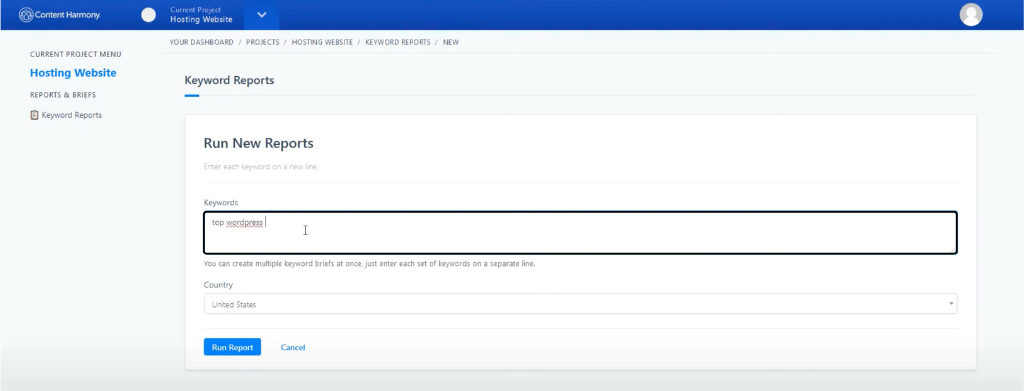The width and height of the screenshot is (1024, 391).
Task: Go to YOUR DASHBOARD breadcrumb
Action: [x=201, y=42]
